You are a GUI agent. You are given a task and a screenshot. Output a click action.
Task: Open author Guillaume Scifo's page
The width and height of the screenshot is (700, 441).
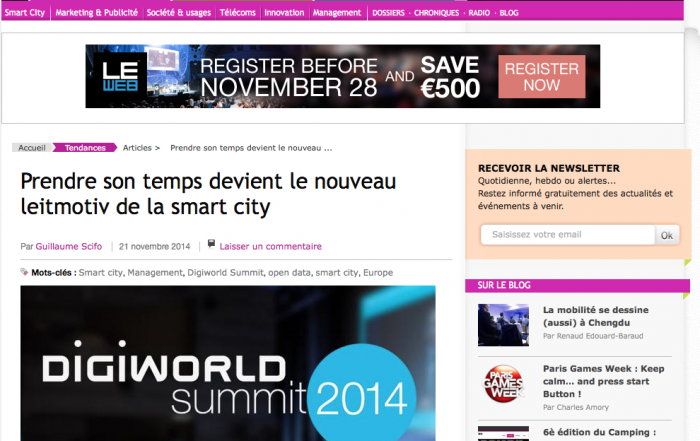point(69,246)
